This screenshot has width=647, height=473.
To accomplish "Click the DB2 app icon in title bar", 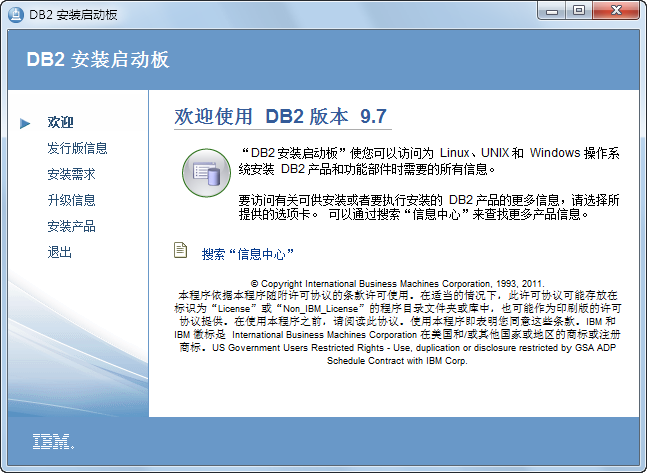I will pos(15,12).
